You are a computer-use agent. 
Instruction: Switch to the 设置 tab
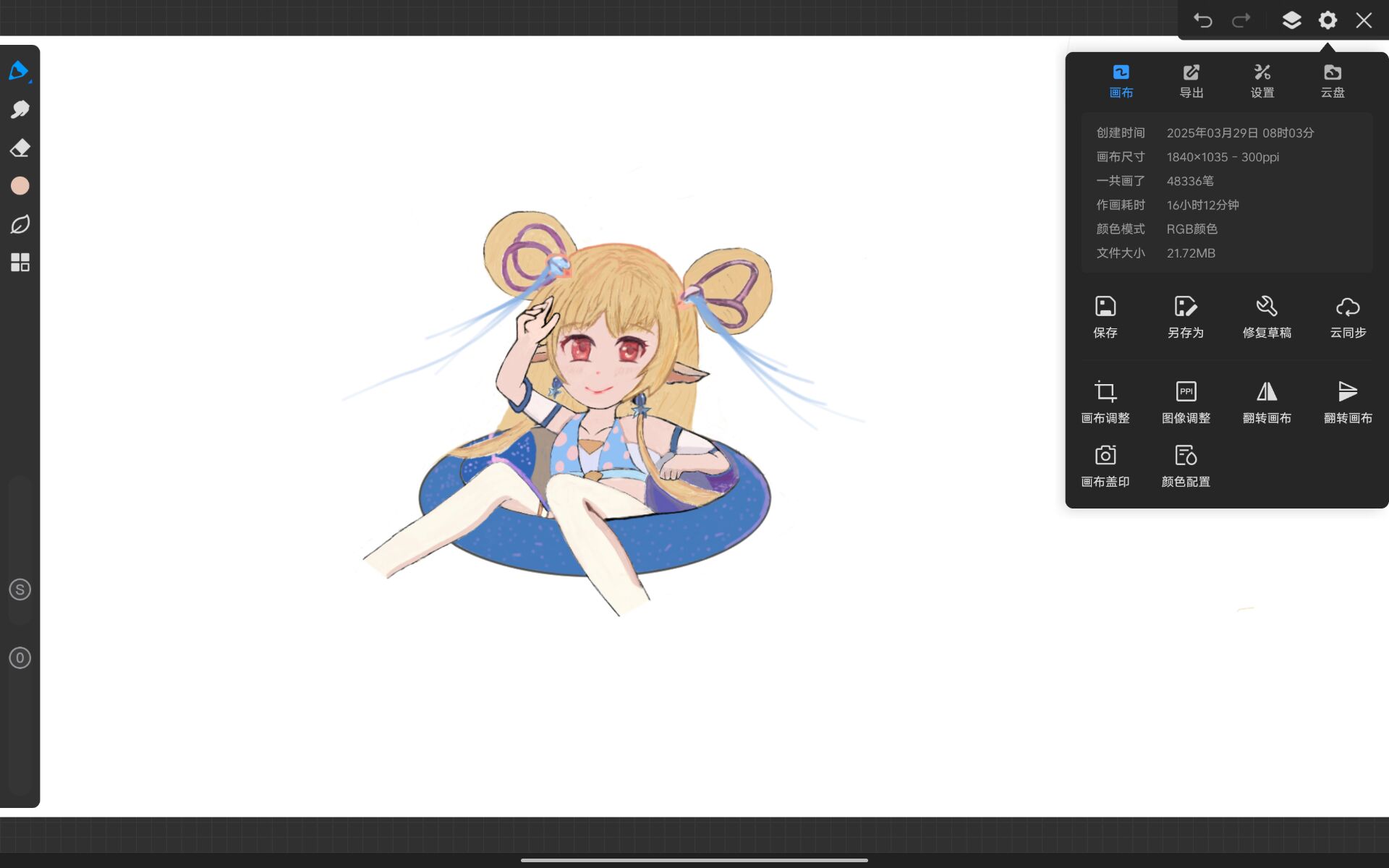tap(1262, 80)
